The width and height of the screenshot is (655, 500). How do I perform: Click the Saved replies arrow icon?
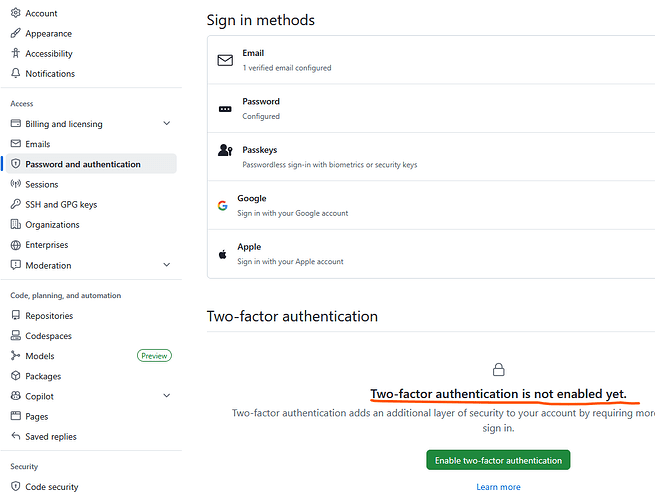point(15,436)
